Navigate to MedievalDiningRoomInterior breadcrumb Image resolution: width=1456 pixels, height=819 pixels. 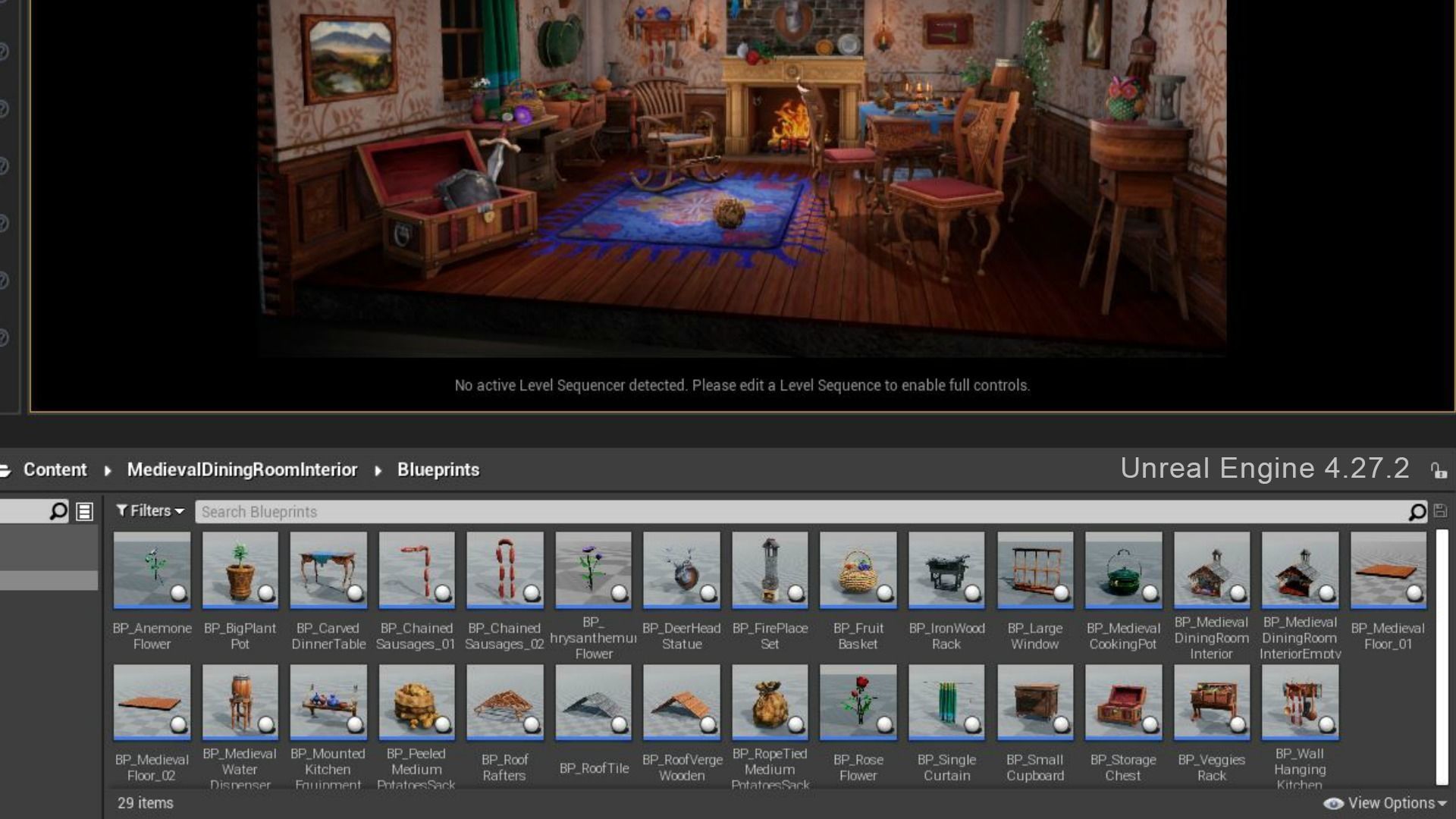click(x=242, y=470)
